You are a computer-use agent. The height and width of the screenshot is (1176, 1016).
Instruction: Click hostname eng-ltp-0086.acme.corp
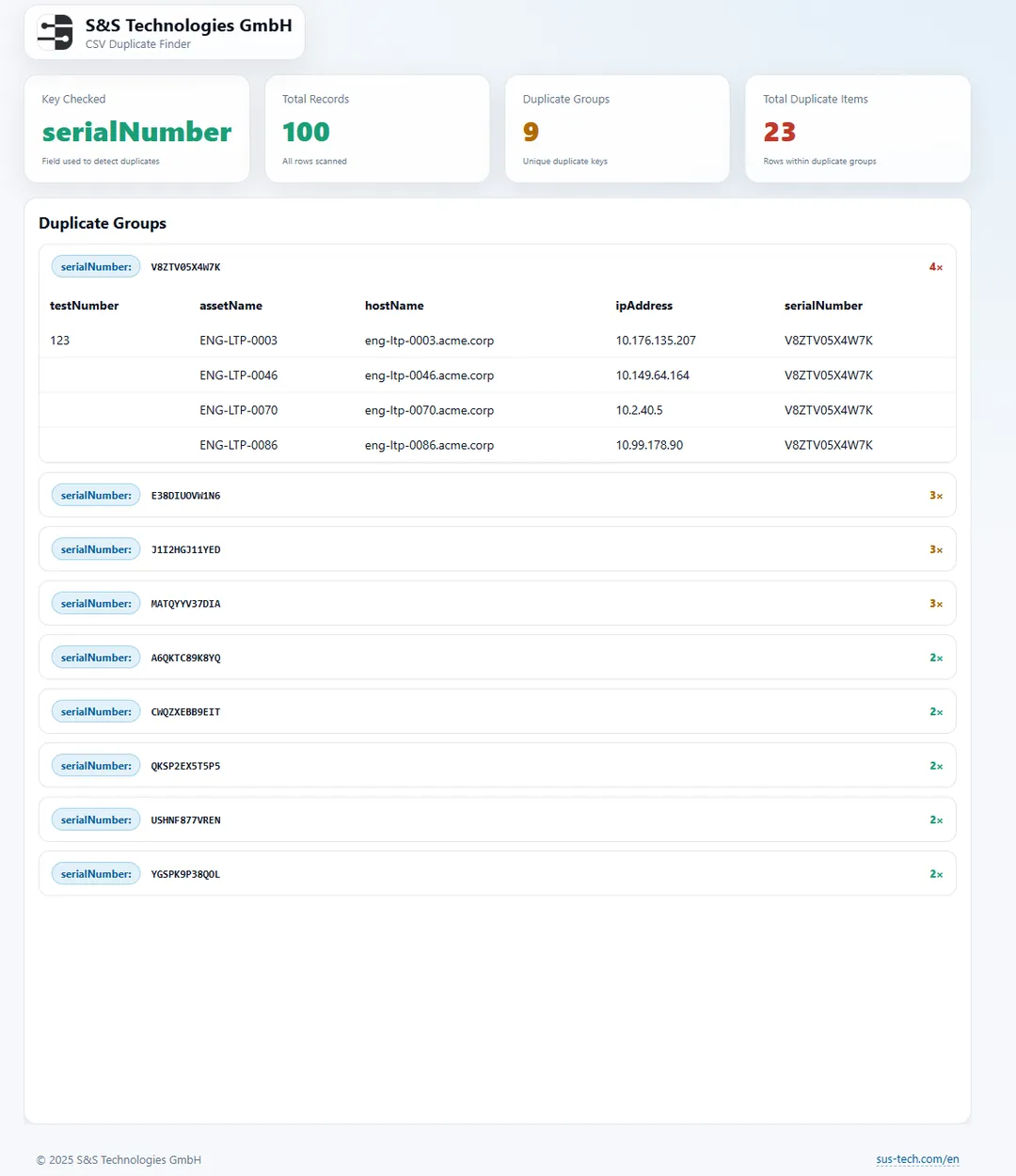tap(429, 445)
